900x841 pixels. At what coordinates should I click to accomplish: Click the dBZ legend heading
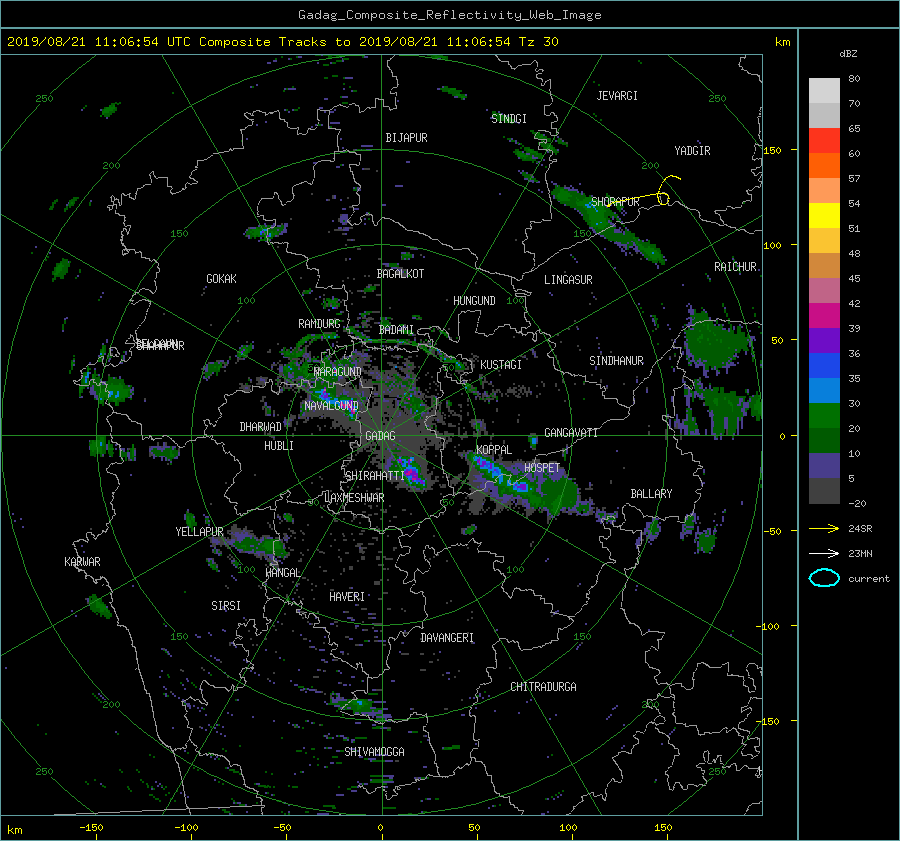pos(848,54)
